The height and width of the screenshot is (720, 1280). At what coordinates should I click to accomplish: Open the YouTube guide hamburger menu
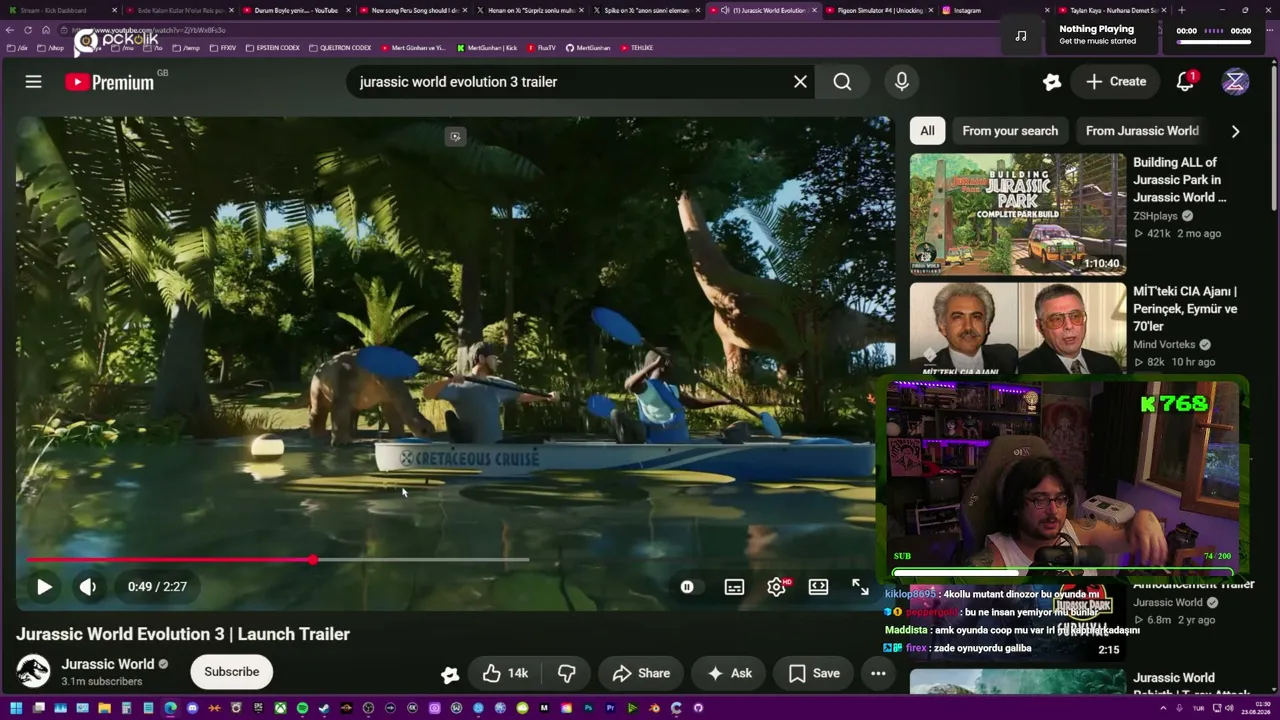tap(34, 82)
